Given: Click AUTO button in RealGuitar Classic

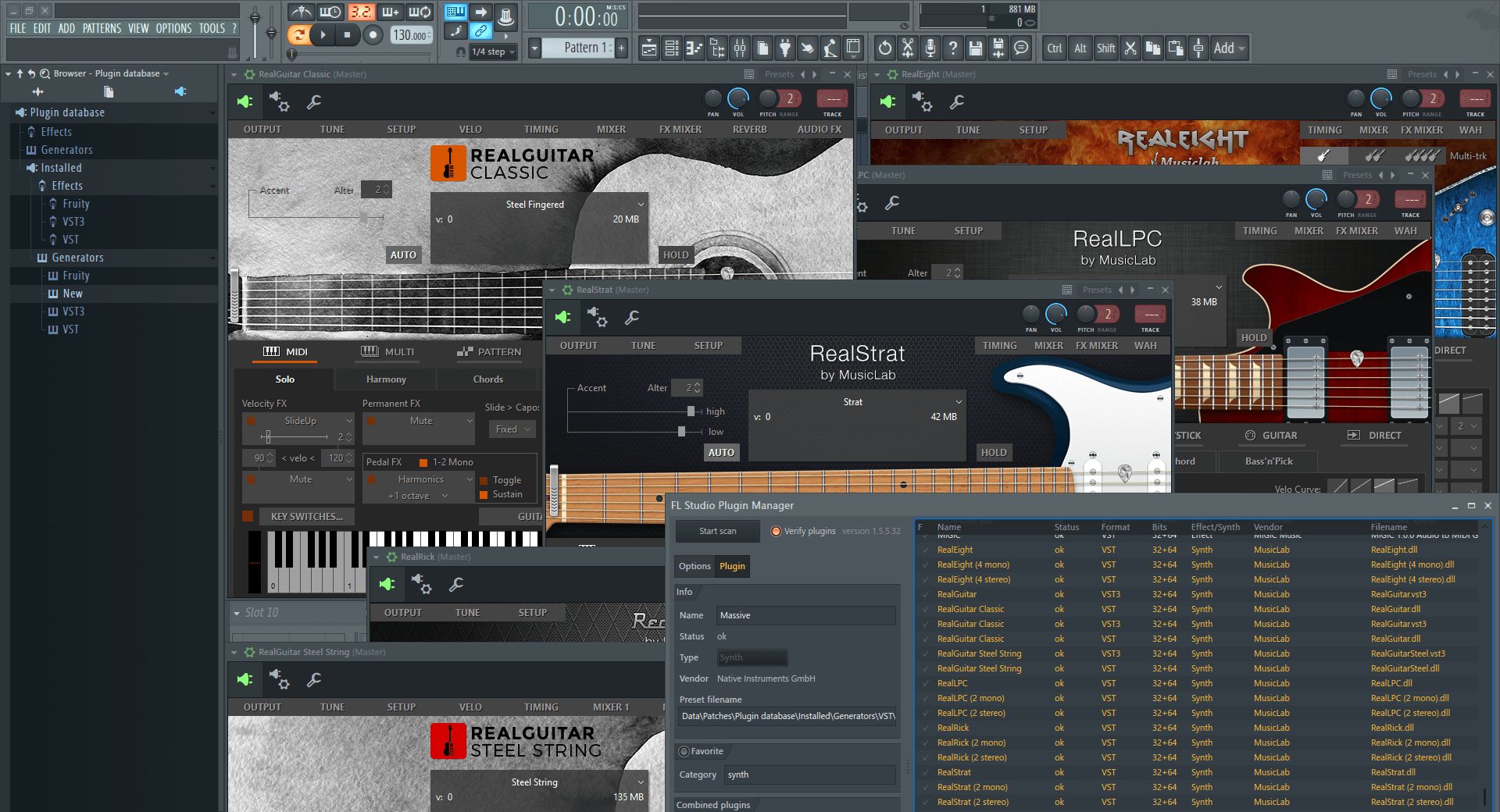Looking at the screenshot, I should coord(403,255).
